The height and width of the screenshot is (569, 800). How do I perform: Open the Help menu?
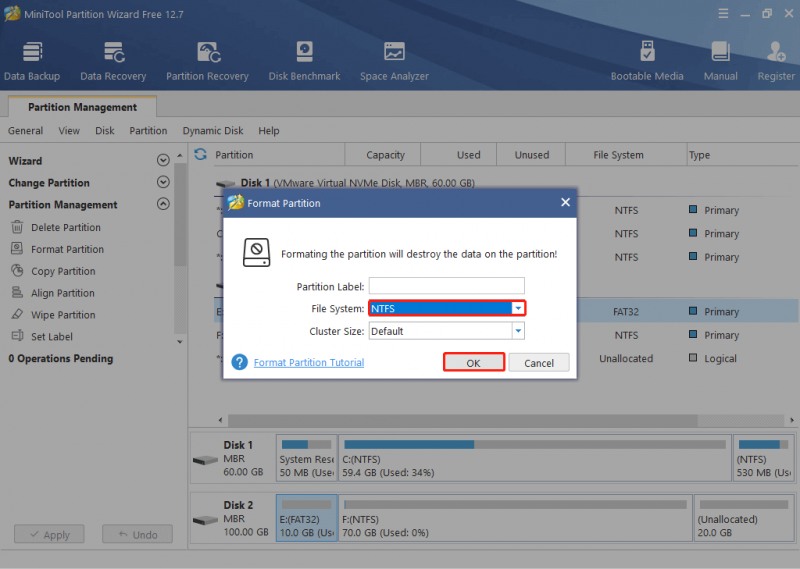coord(268,131)
